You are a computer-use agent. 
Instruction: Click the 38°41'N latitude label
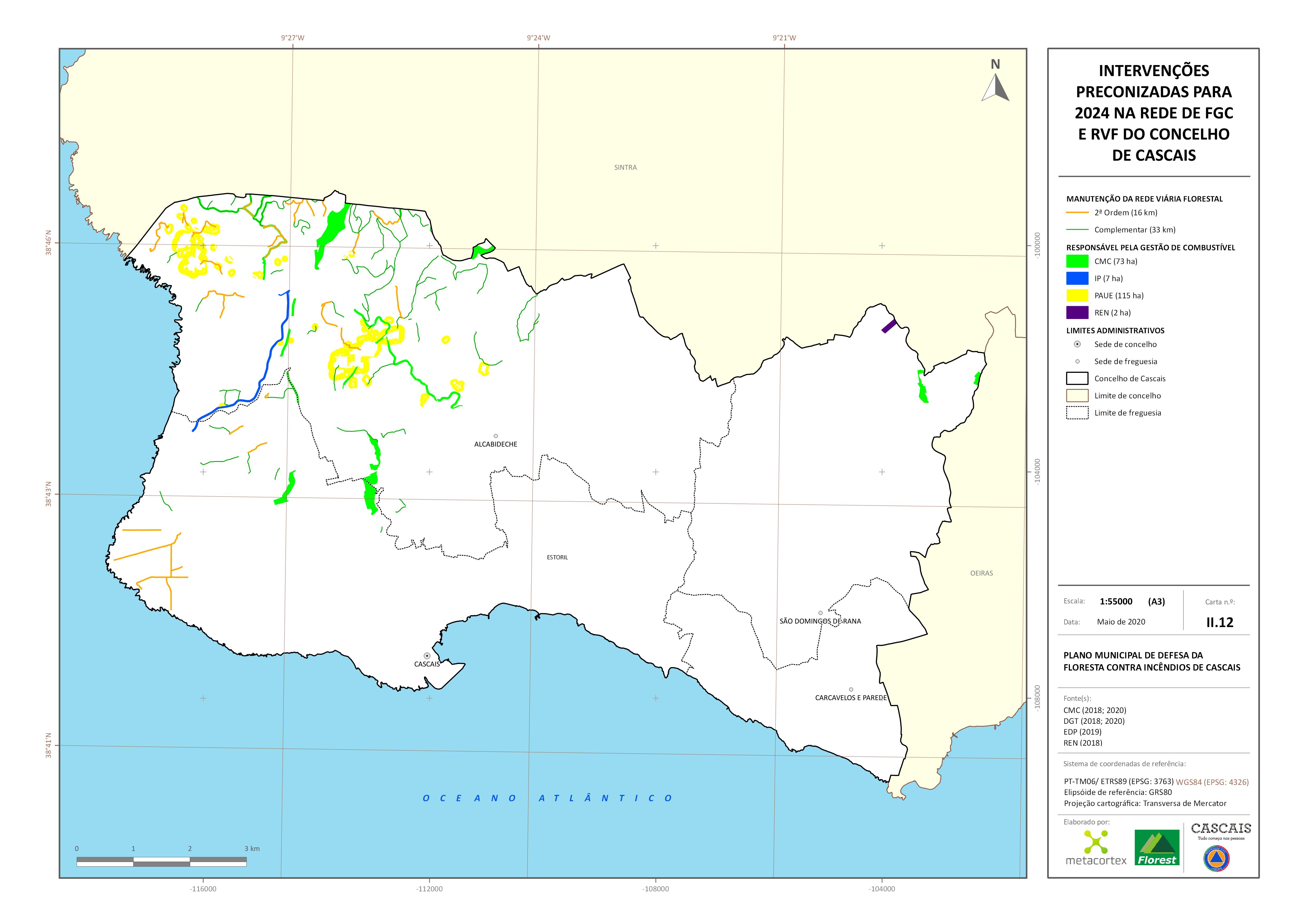click(48, 746)
